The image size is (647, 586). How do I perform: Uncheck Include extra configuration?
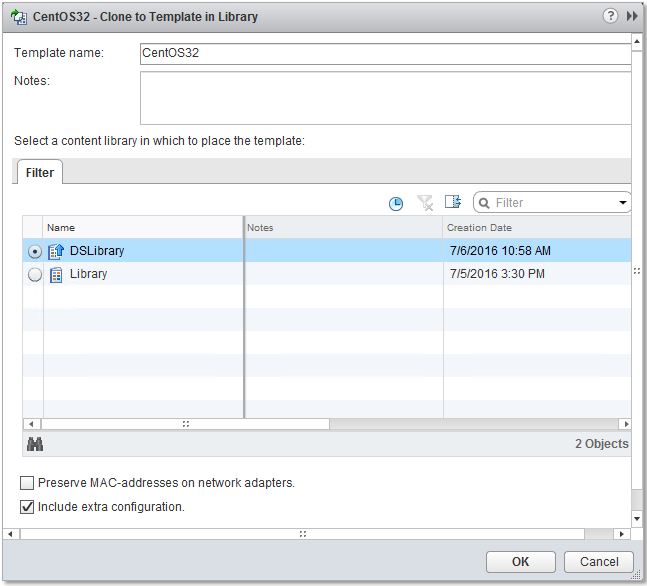point(27,507)
